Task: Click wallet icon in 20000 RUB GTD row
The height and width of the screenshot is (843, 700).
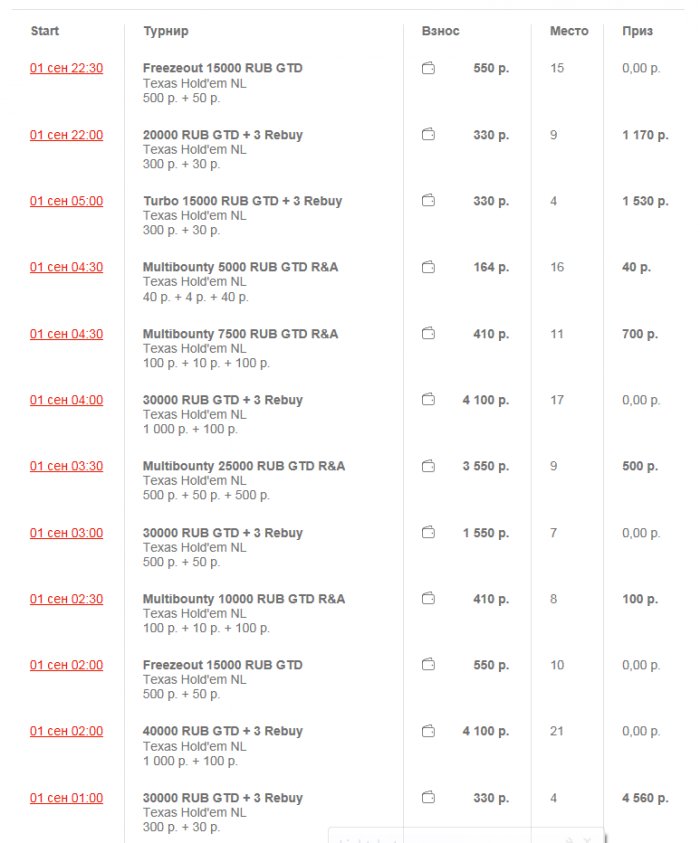Action: click(x=428, y=135)
